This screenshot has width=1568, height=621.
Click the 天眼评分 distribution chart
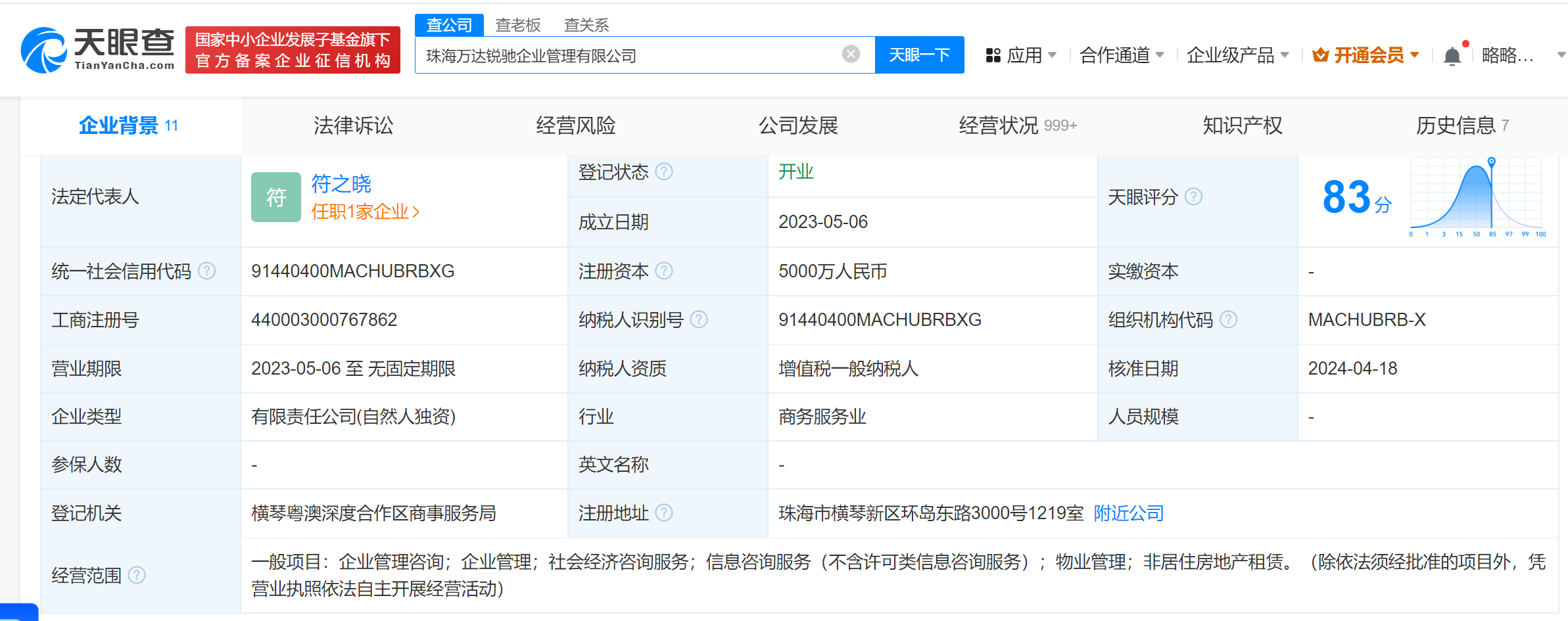[1477, 197]
